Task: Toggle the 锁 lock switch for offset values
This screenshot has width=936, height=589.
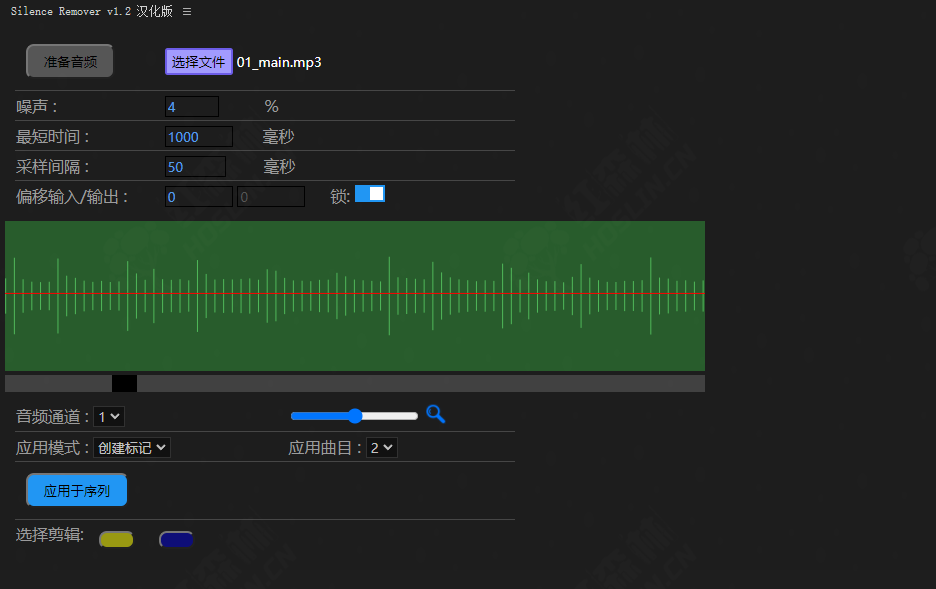Action: coord(370,193)
